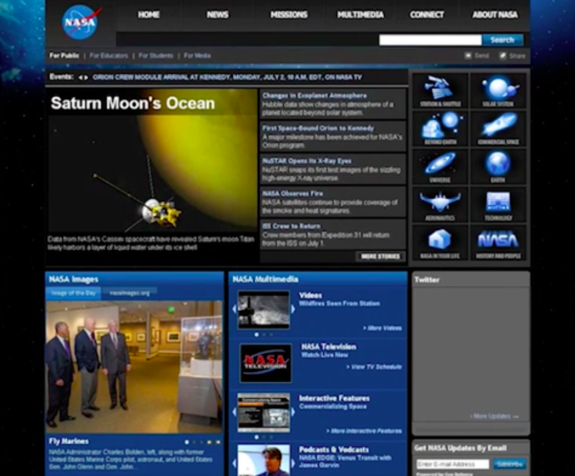Open the NEWS menu
The image size is (575, 476).
pos(217,15)
